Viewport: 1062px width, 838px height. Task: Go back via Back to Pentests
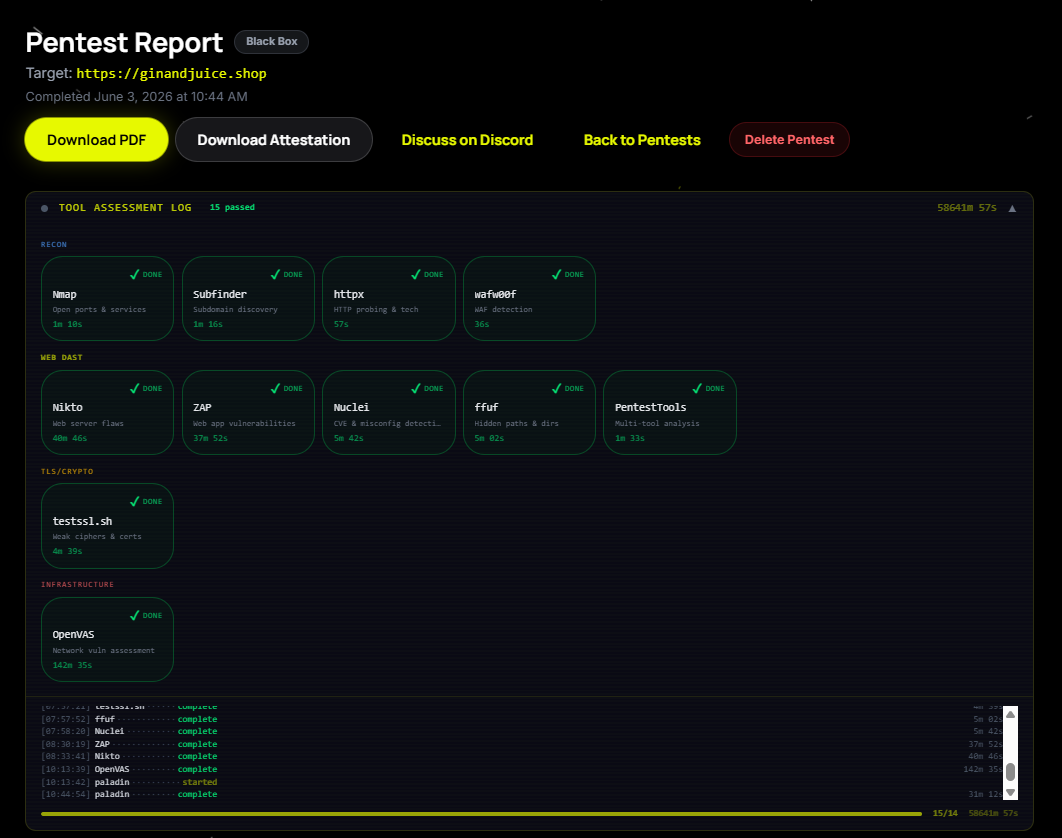click(x=642, y=140)
